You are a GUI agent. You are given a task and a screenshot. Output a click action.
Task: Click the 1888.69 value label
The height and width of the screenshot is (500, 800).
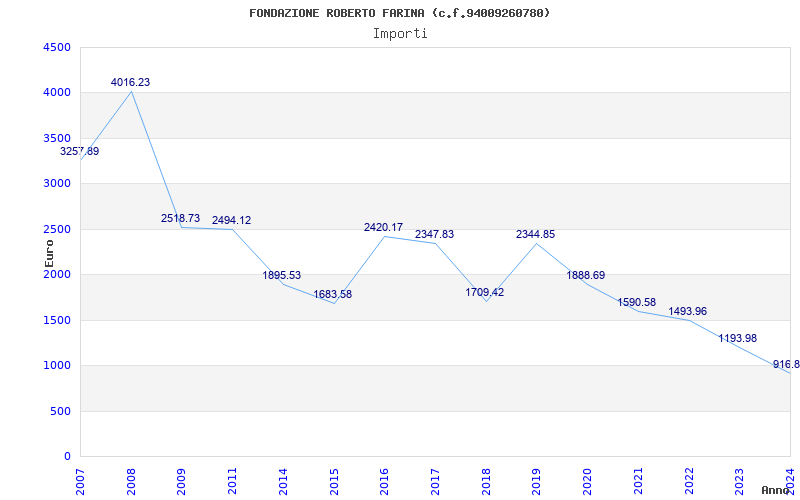586,276
